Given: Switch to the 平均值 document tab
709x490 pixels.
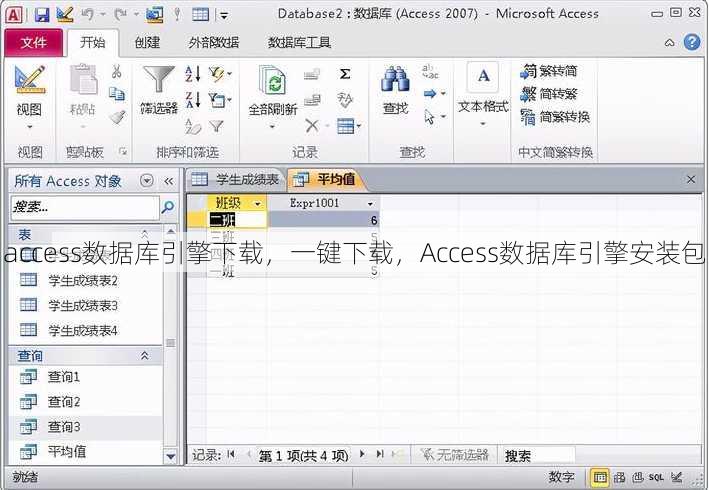Looking at the screenshot, I should [x=324, y=180].
